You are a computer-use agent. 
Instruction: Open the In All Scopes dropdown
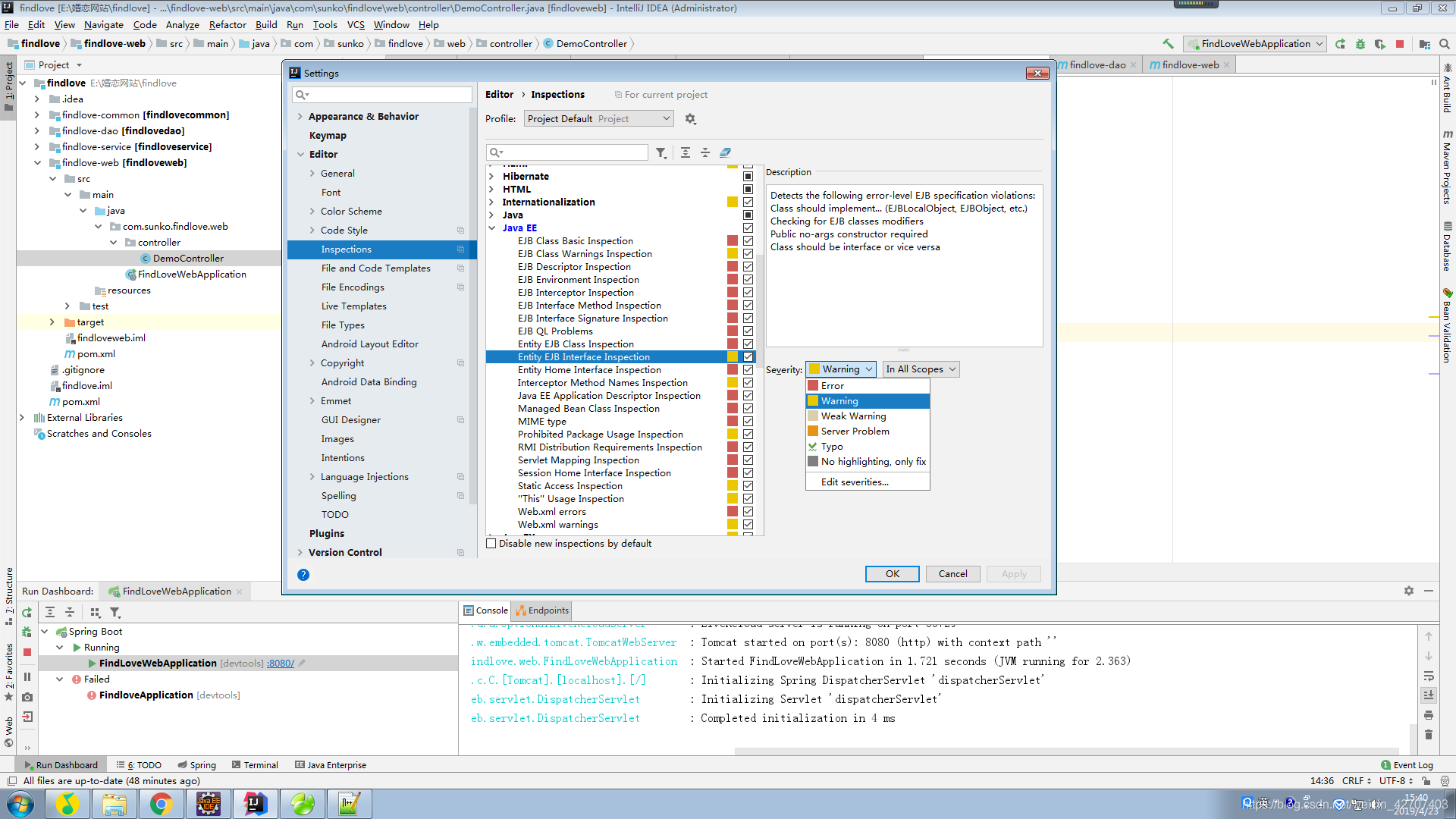[x=921, y=369]
